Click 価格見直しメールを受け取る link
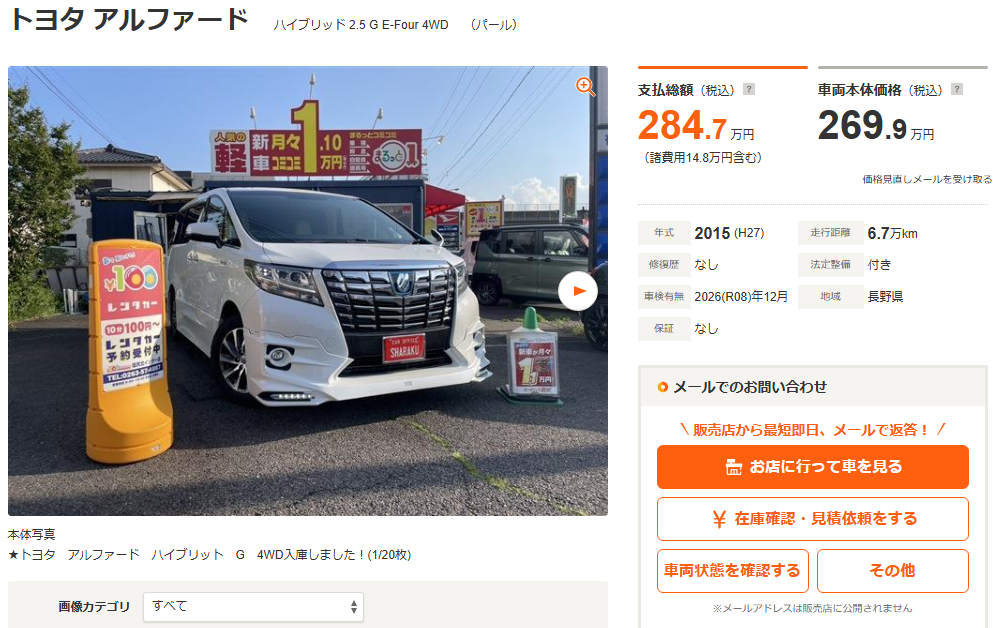The image size is (997, 628). pos(926,179)
